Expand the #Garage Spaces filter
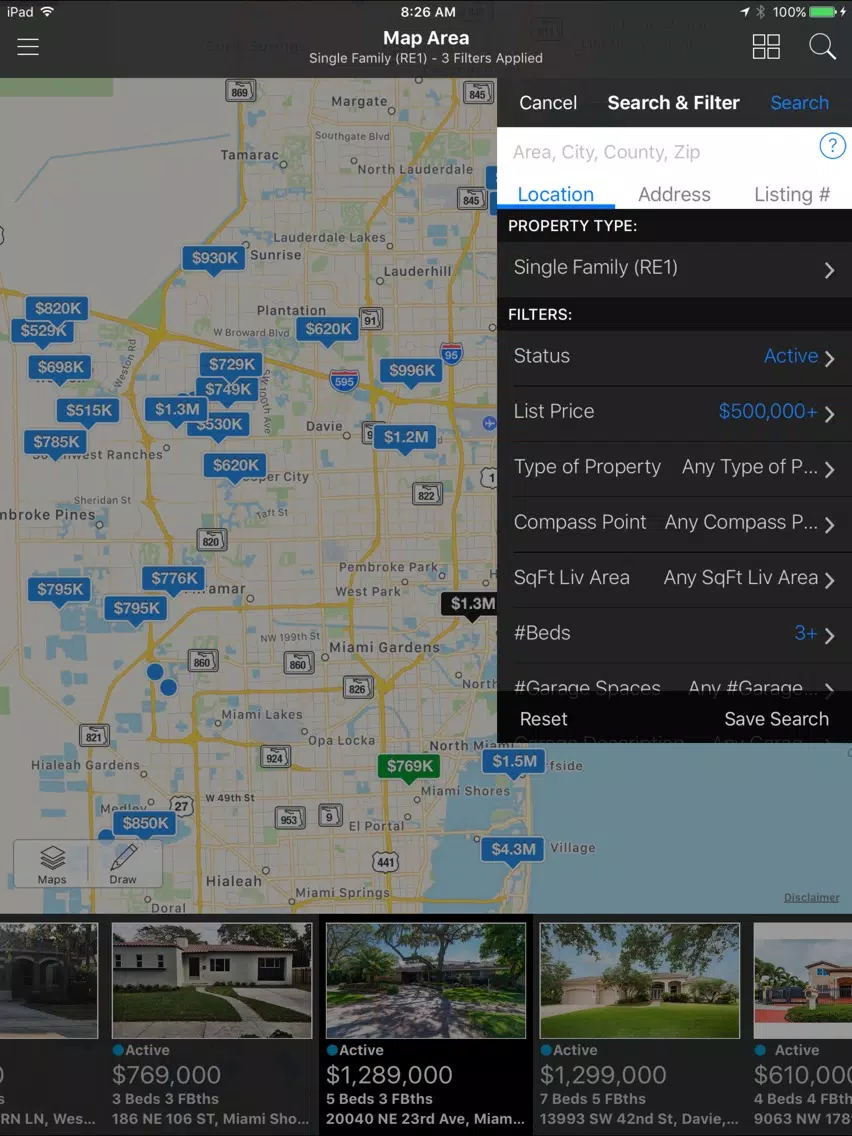The height and width of the screenshot is (1136, 852). click(674, 685)
